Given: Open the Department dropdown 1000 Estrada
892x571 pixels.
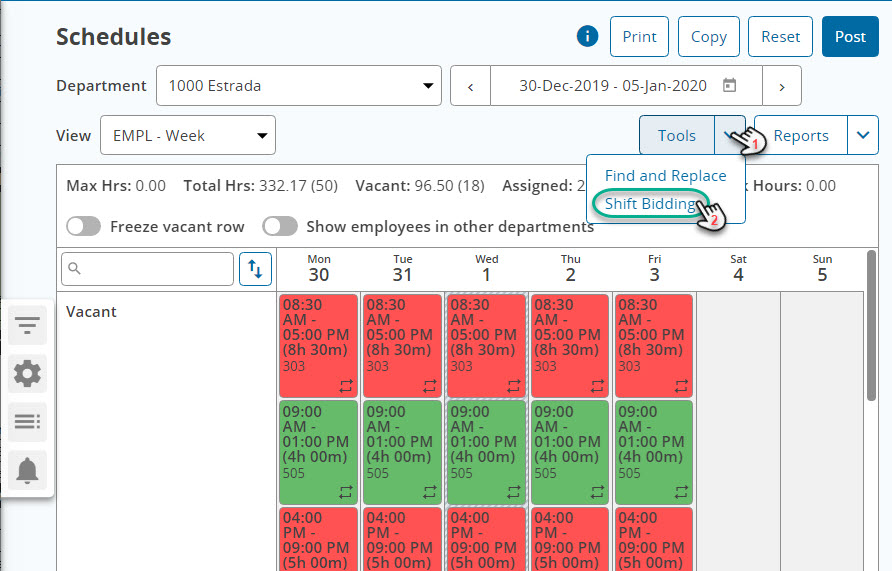Looking at the screenshot, I should coord(299,86).
